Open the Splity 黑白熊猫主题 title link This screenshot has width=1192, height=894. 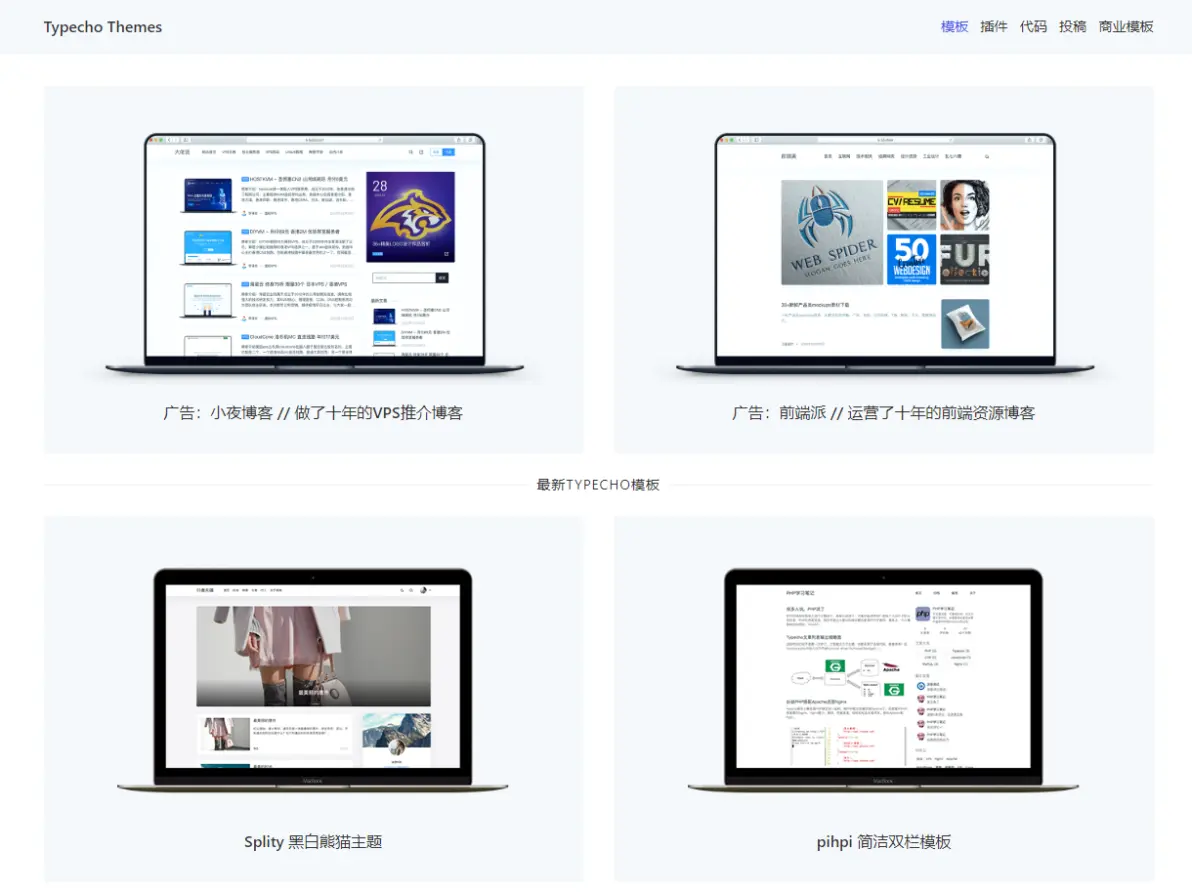(x=313, y=842)
